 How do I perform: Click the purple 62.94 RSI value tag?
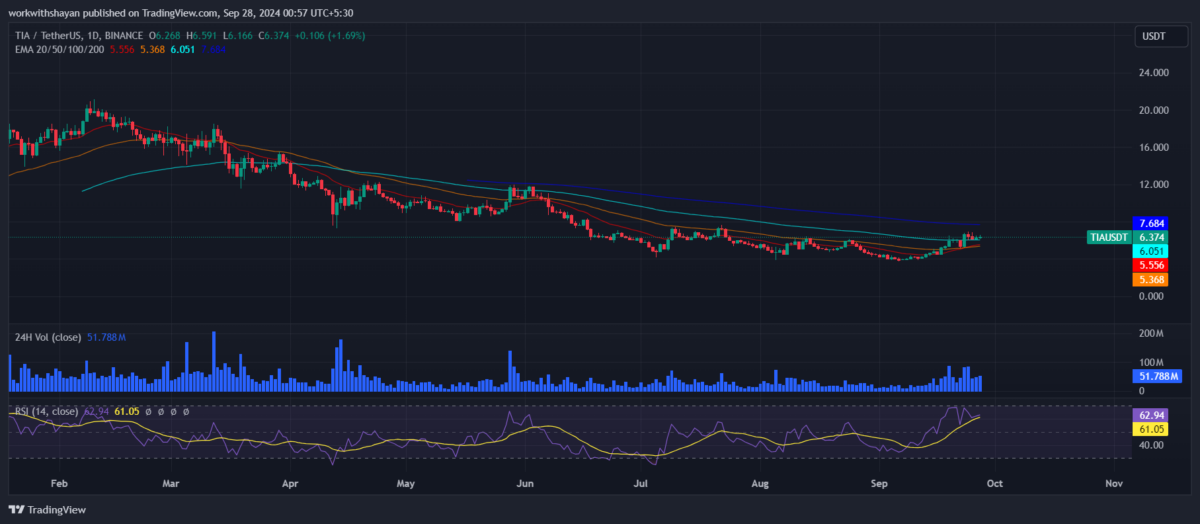pos(1148,413)
